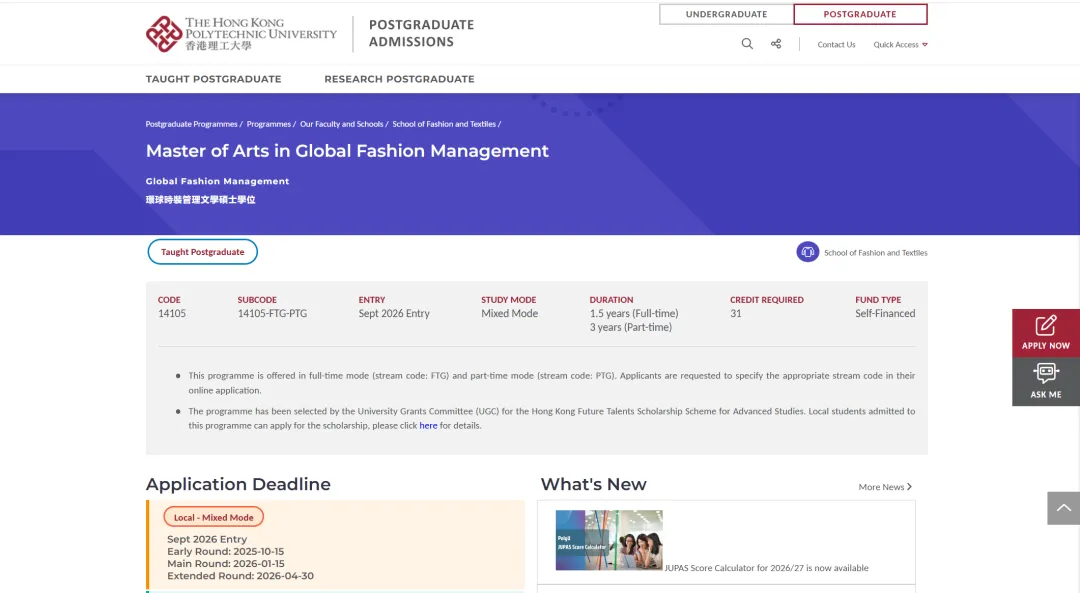Click the School of Fashion and Textiles icon
Viewport: 1080px width, 593px height.
click(807, 252)
